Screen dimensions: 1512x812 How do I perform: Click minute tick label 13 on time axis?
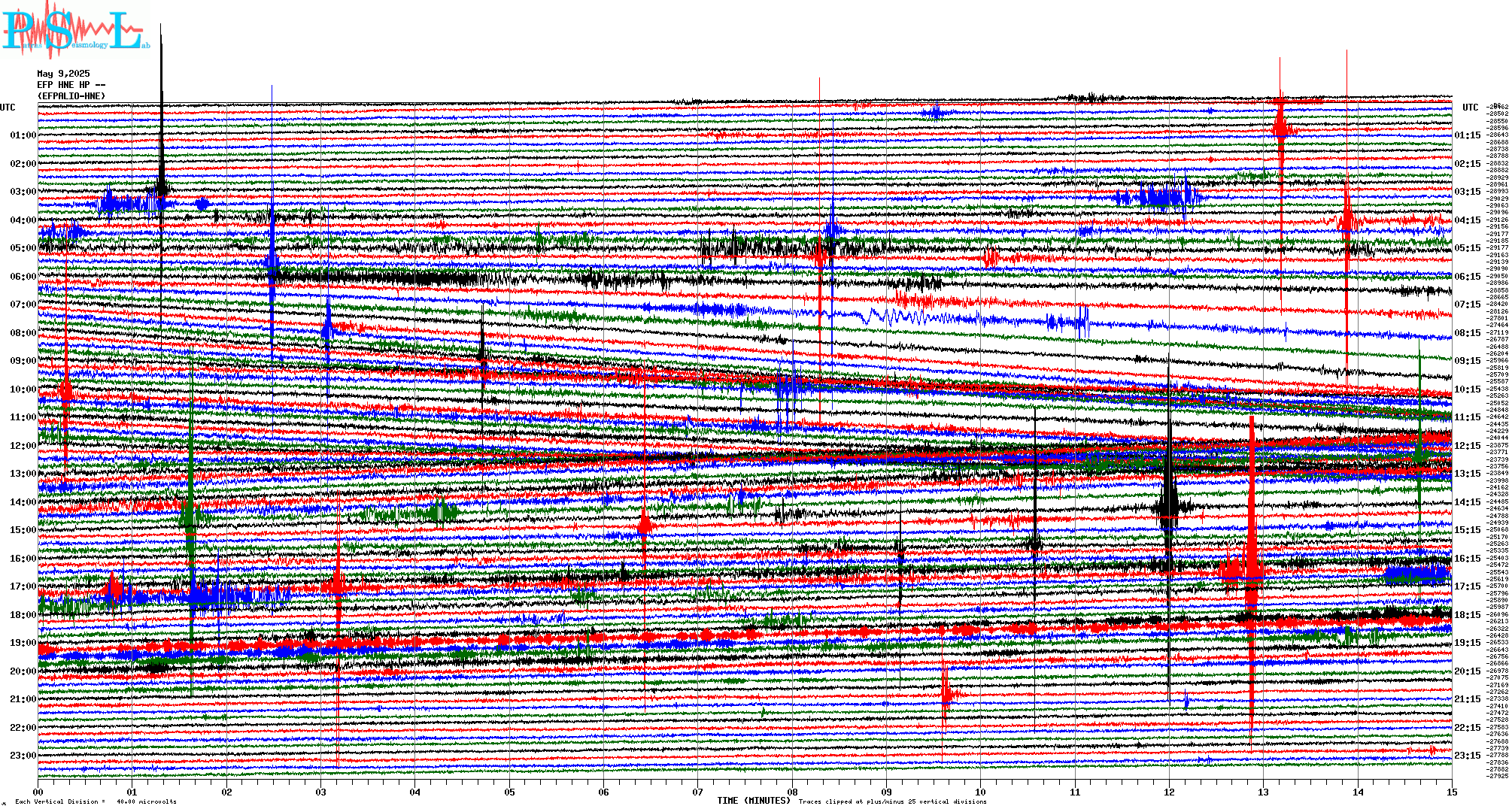tap(1264, 792)
